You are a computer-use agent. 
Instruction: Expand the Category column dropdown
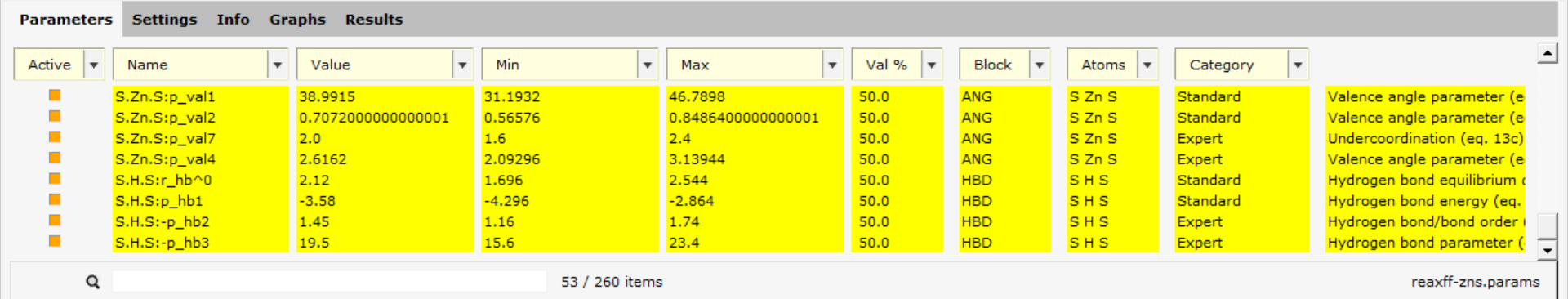tap(1298, 65)
